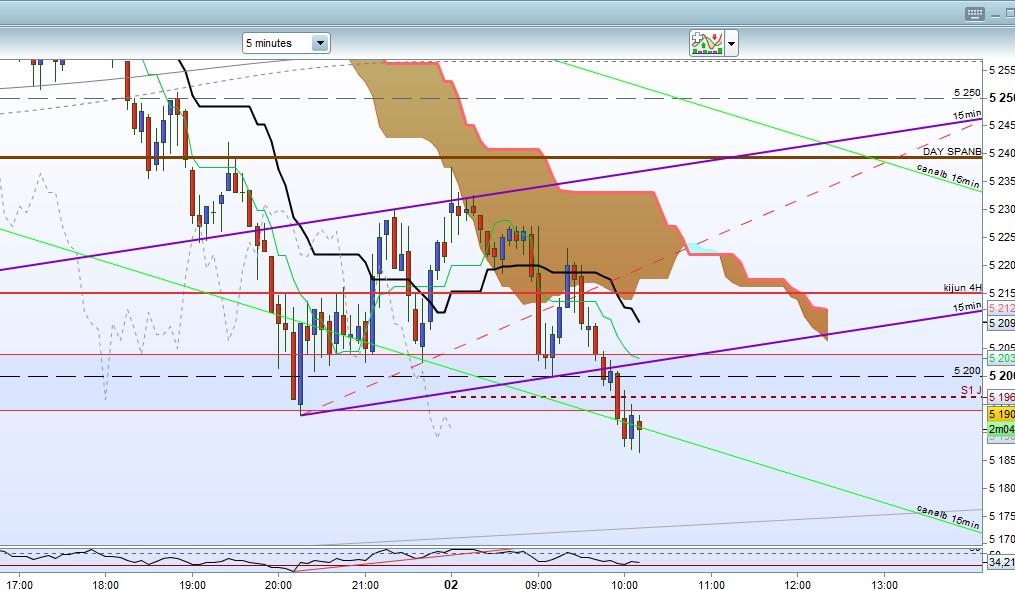
Task: Expand the arrow beside the indicators icon
Action: [x=731, y=44]
